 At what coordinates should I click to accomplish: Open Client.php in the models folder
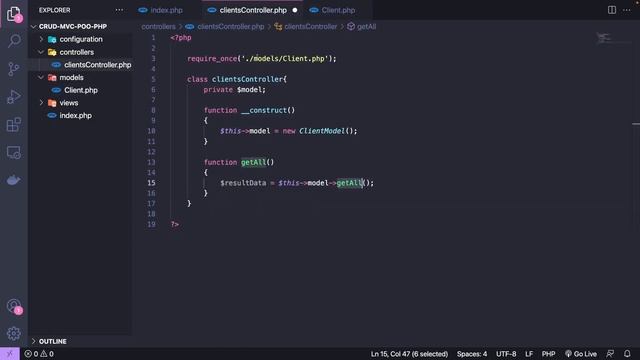81,90
